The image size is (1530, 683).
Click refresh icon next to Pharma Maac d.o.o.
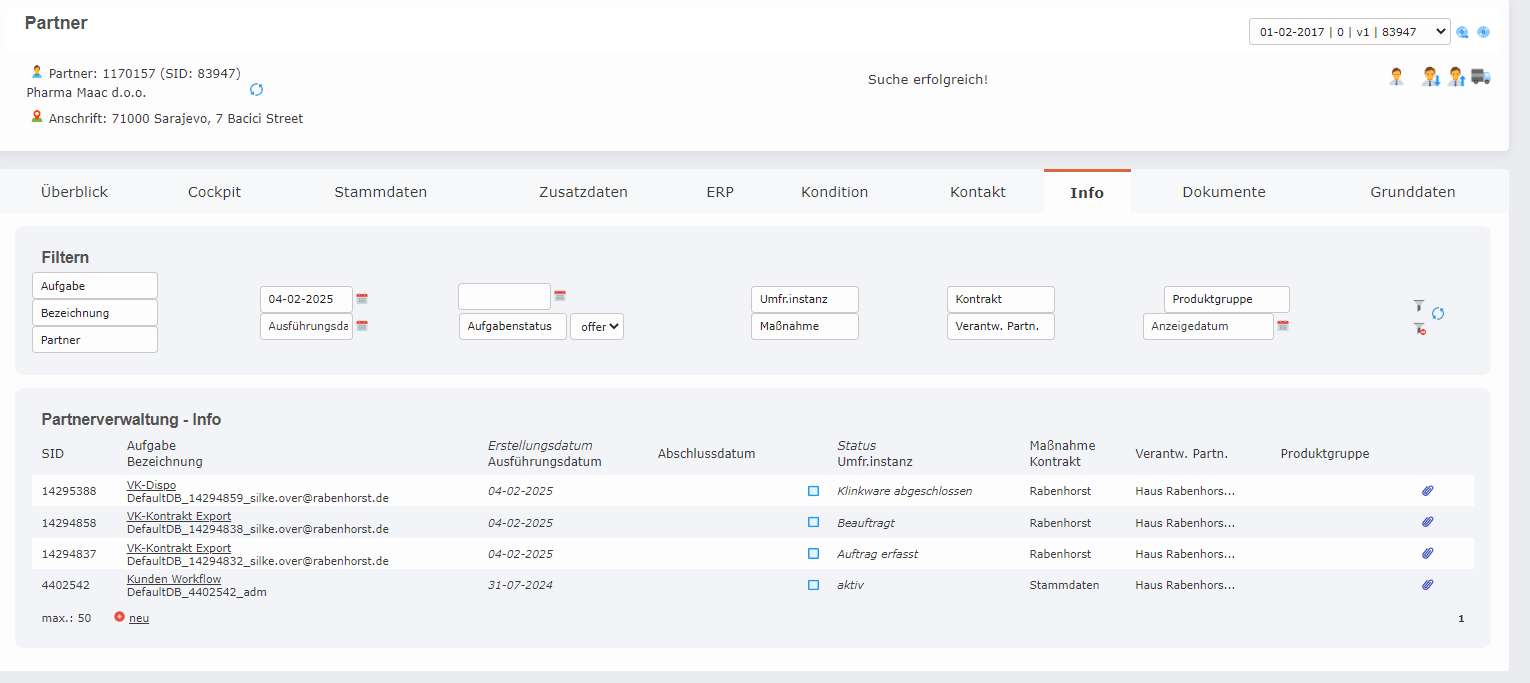[256, 90]
